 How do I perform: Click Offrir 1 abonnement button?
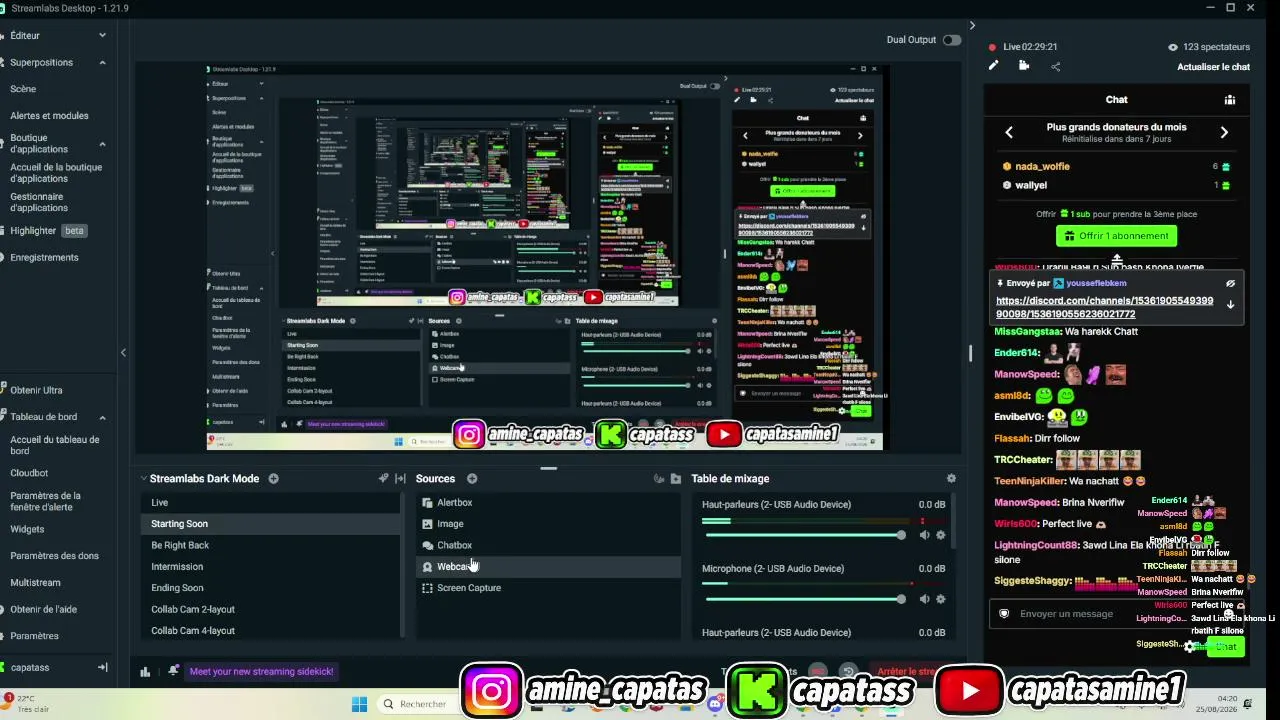point(1116,236)
